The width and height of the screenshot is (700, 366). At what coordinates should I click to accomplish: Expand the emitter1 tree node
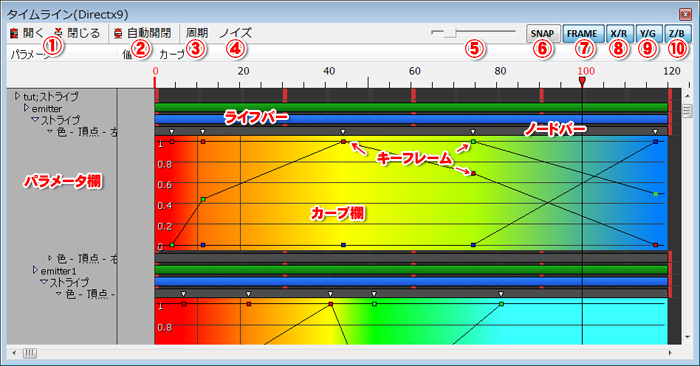pyautogui.click(x=35, y=270)
